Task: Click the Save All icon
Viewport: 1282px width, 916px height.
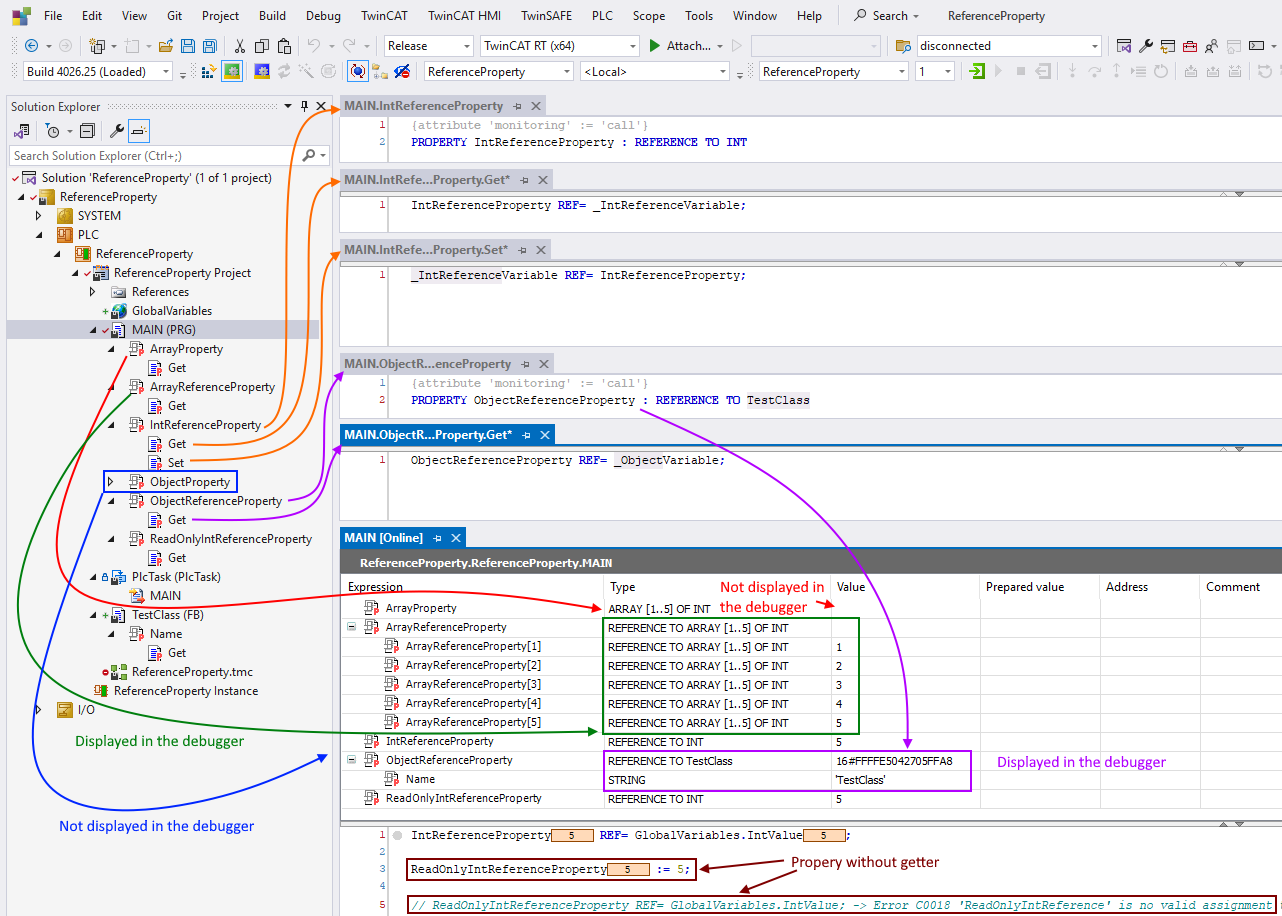Action: point(209,46)
